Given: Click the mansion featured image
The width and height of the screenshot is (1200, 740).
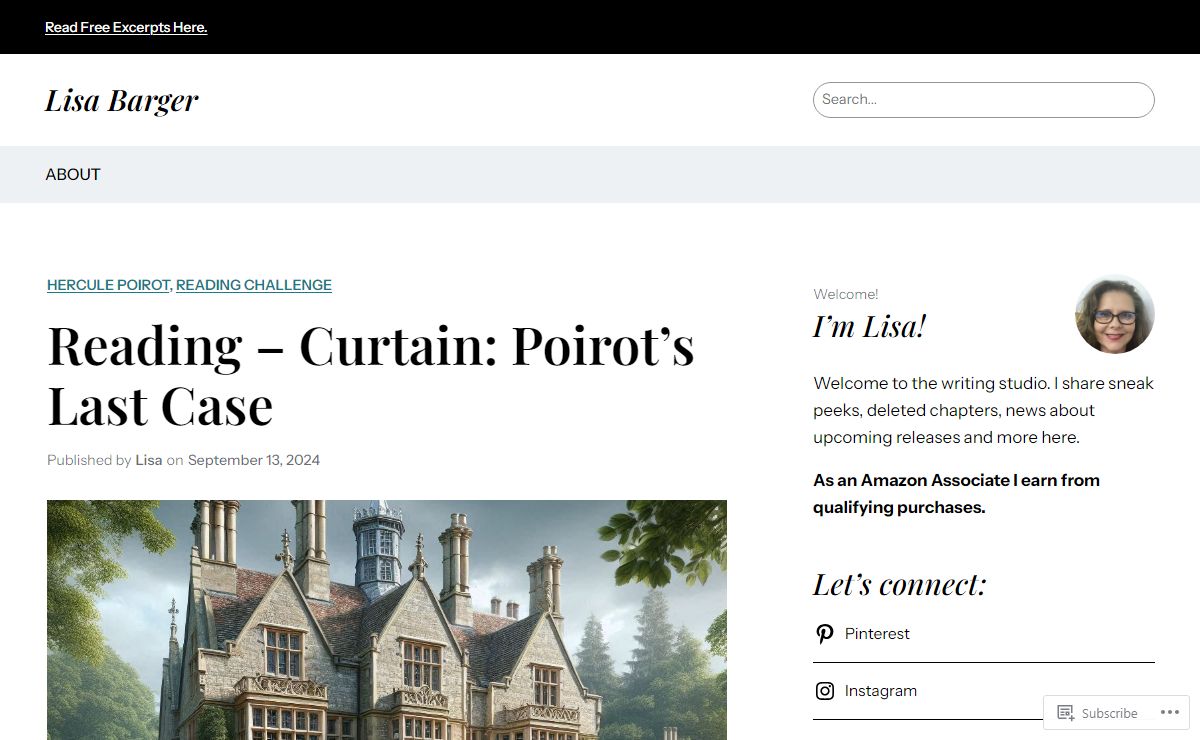Looking at the screenshot, I should coord(387,620).
